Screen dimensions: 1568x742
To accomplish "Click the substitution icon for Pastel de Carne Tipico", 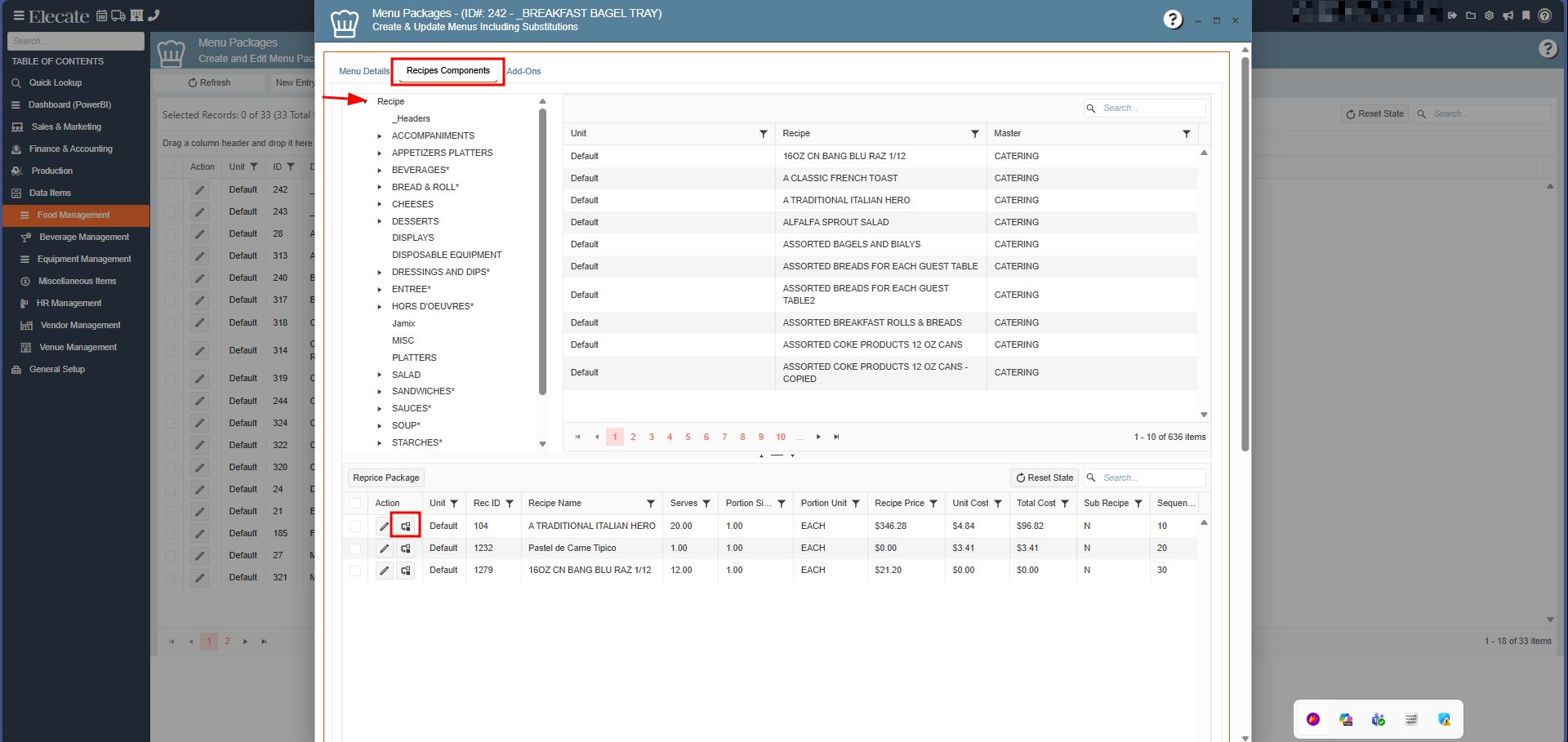I will pyautogui.click(x=406, y=549).
